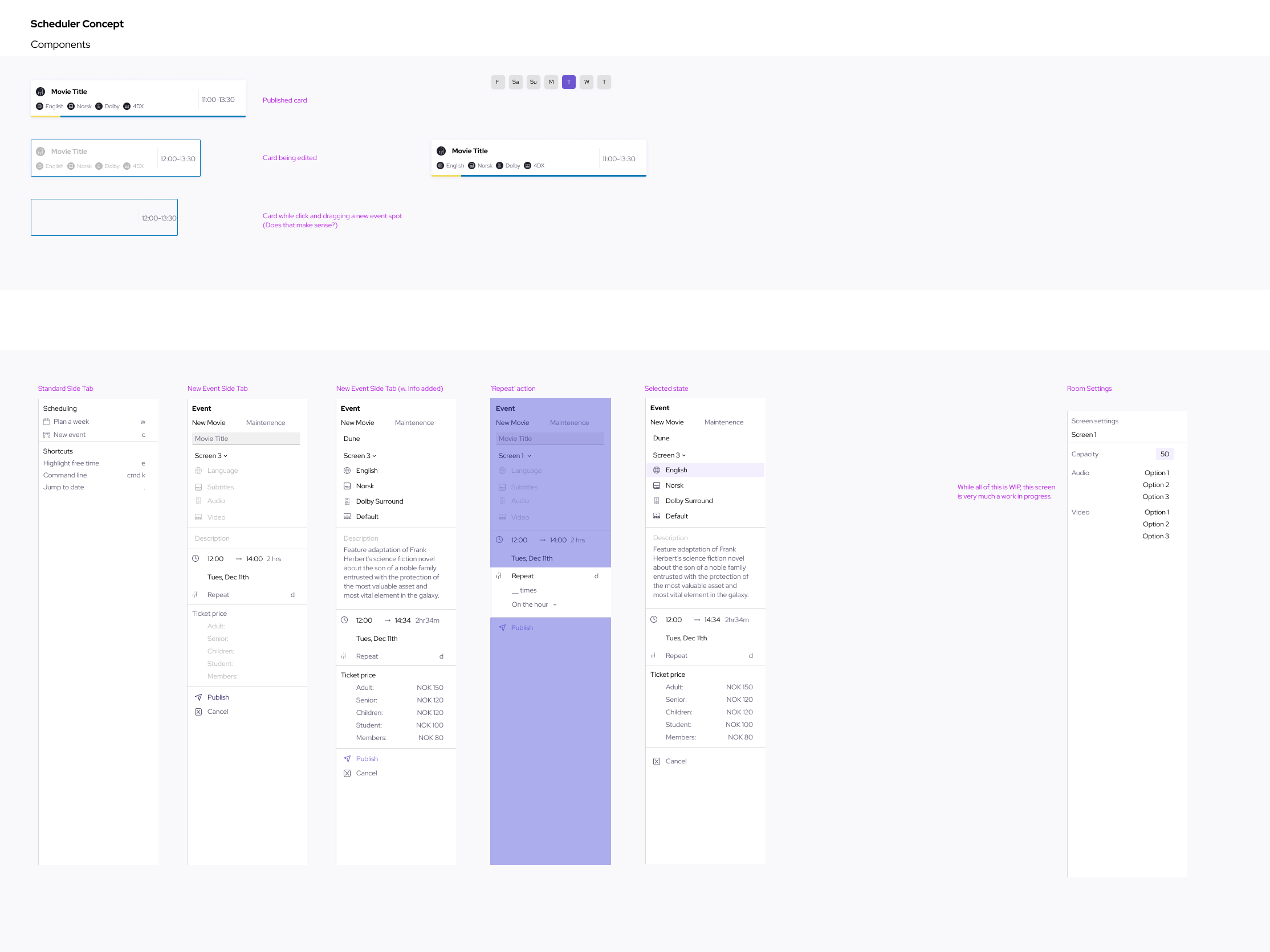Viewport: 1270px width, 952px height.
Task: Click the clock icon in the 'Repeat' action panel
Action: (499, 540)
